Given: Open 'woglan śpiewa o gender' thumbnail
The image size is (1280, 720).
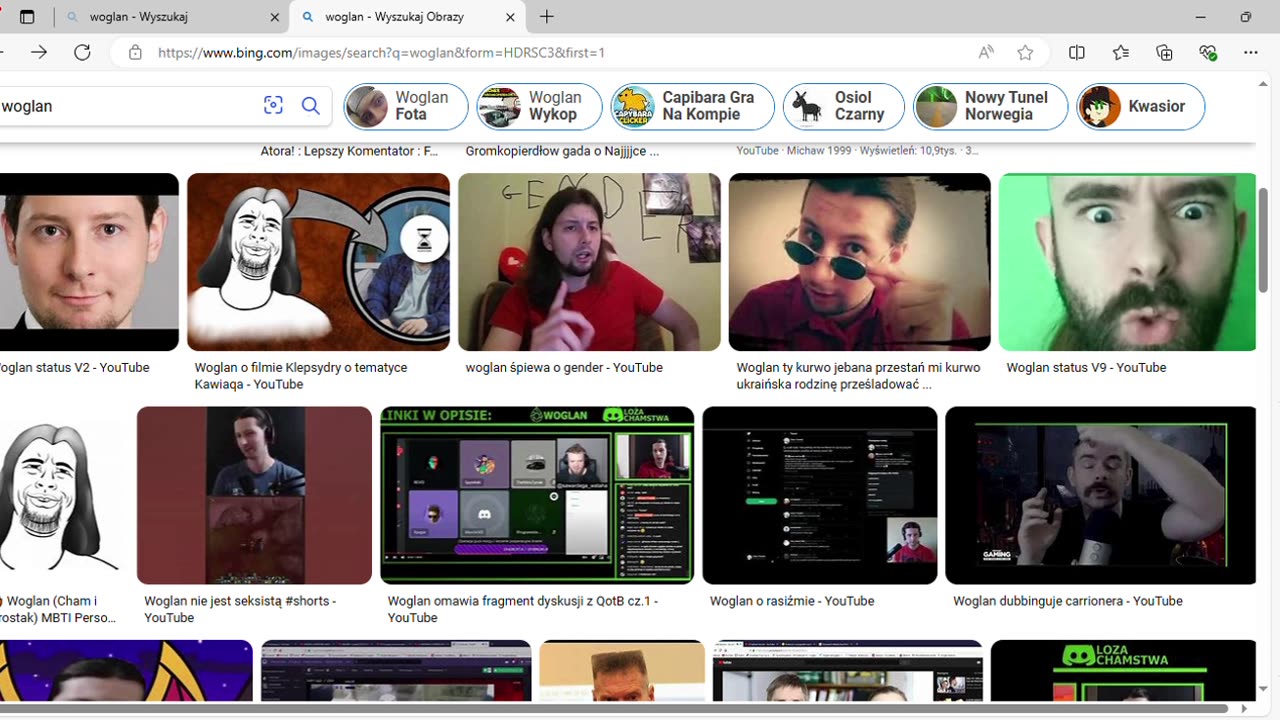Looking at the screenshot, I should (x=589, y=262).
